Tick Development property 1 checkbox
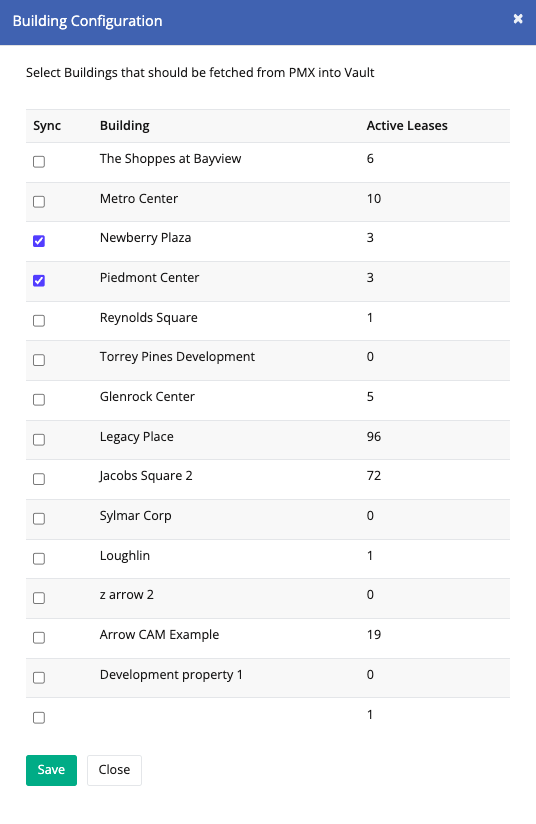The height and width of the screenshot is (824, 536). click(39, 677)
